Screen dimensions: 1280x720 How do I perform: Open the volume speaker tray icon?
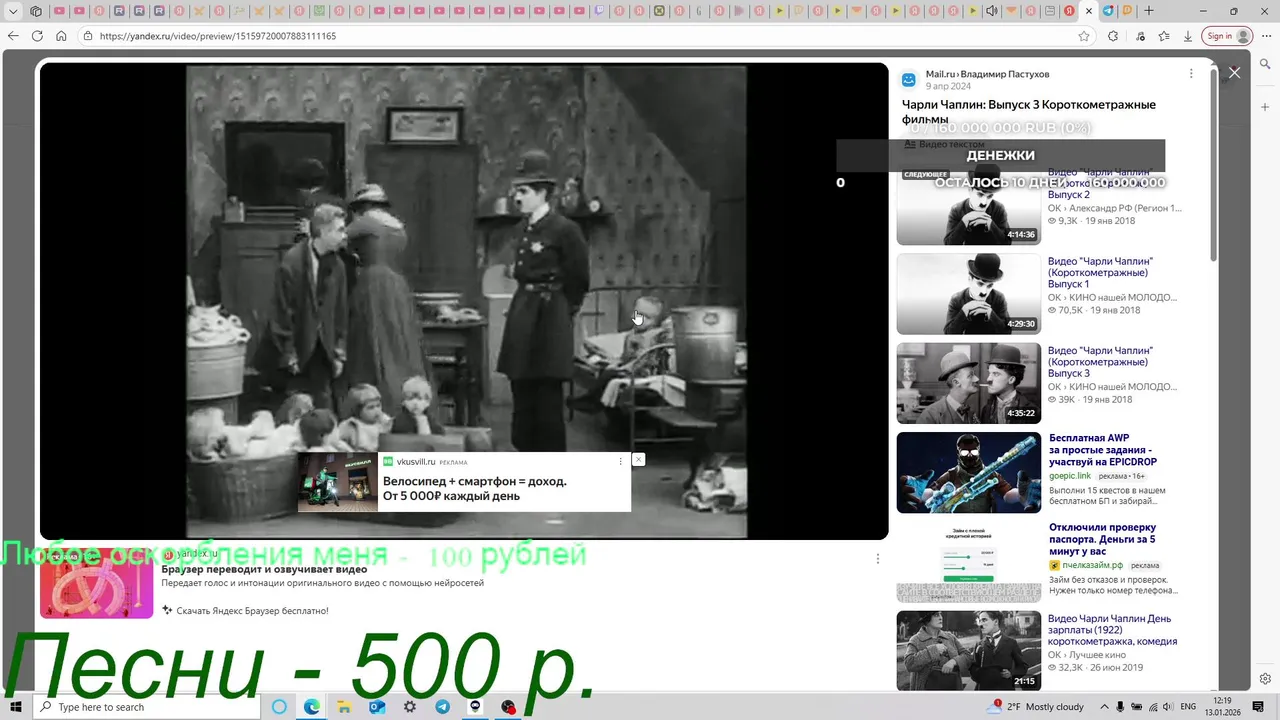(x=1169, y=707)
